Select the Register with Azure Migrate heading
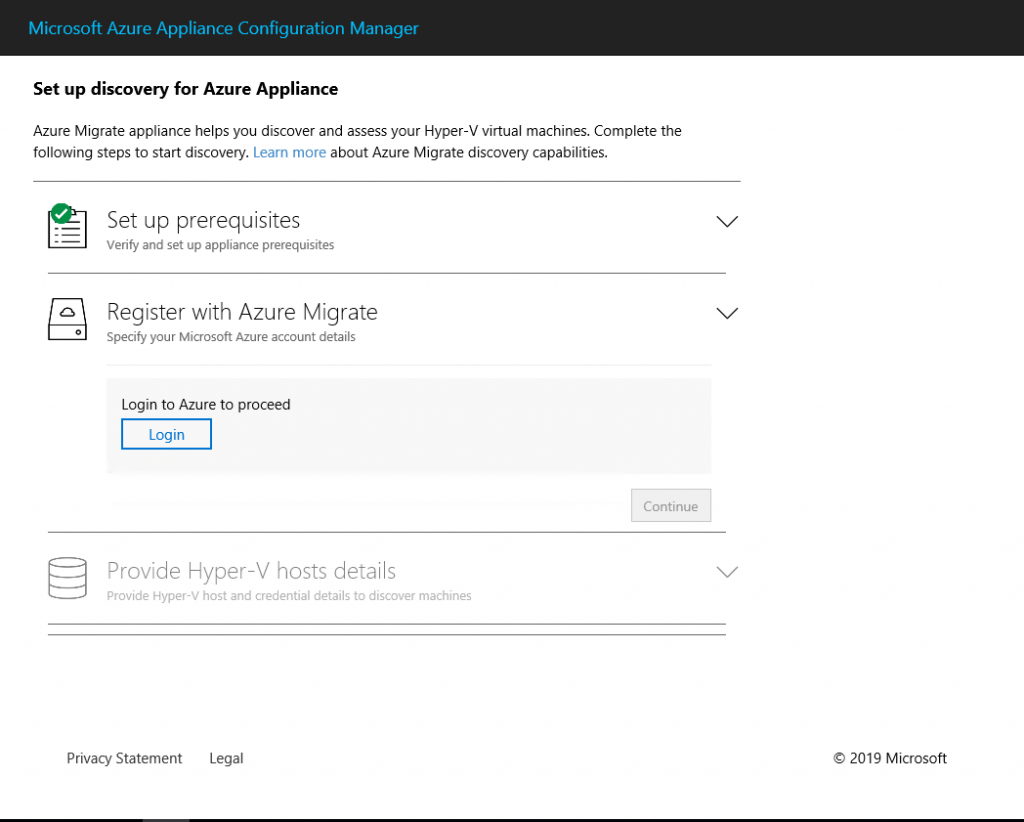The image size is (1024, 822). [x=242, y=312]
